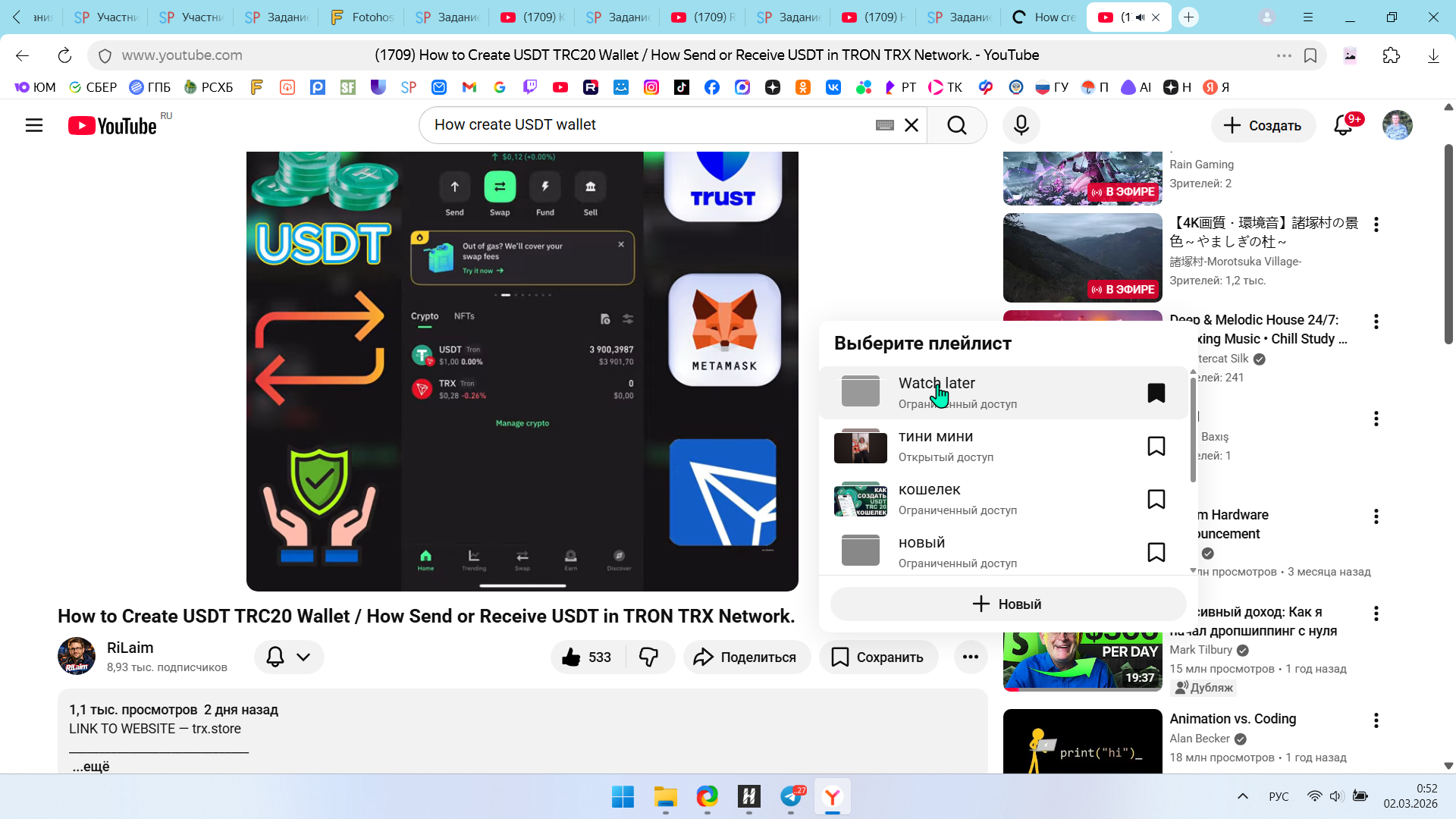Expand subscription notification bell dropdown

(x=289, y=657)
